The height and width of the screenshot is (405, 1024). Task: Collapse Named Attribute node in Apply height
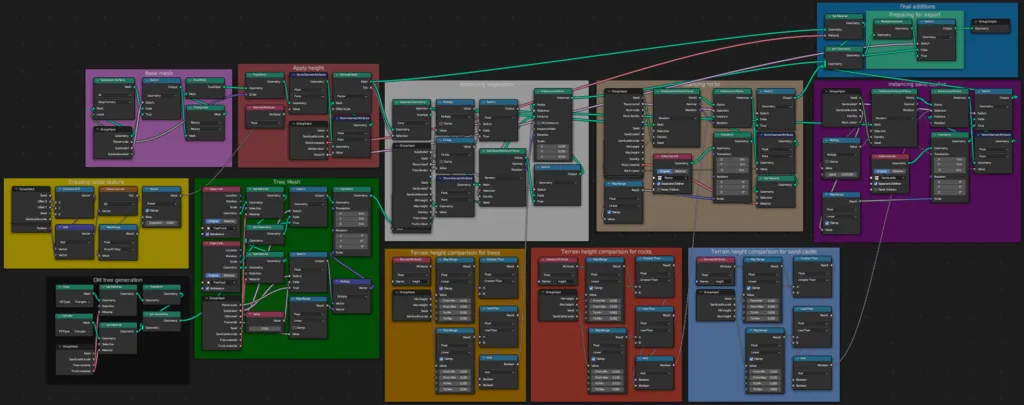click(247, 106)
